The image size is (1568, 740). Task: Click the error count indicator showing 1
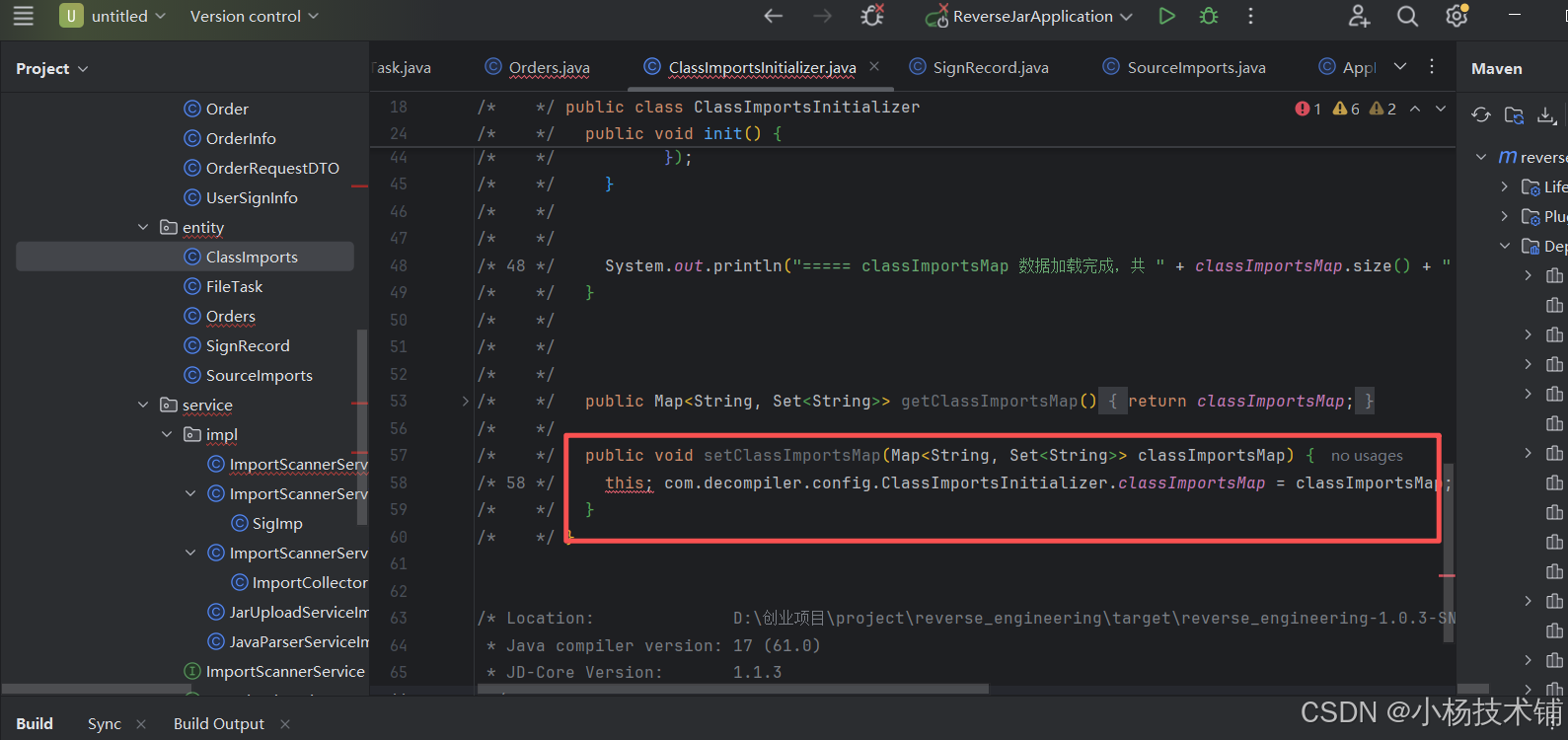click(x=1308, y=109)
